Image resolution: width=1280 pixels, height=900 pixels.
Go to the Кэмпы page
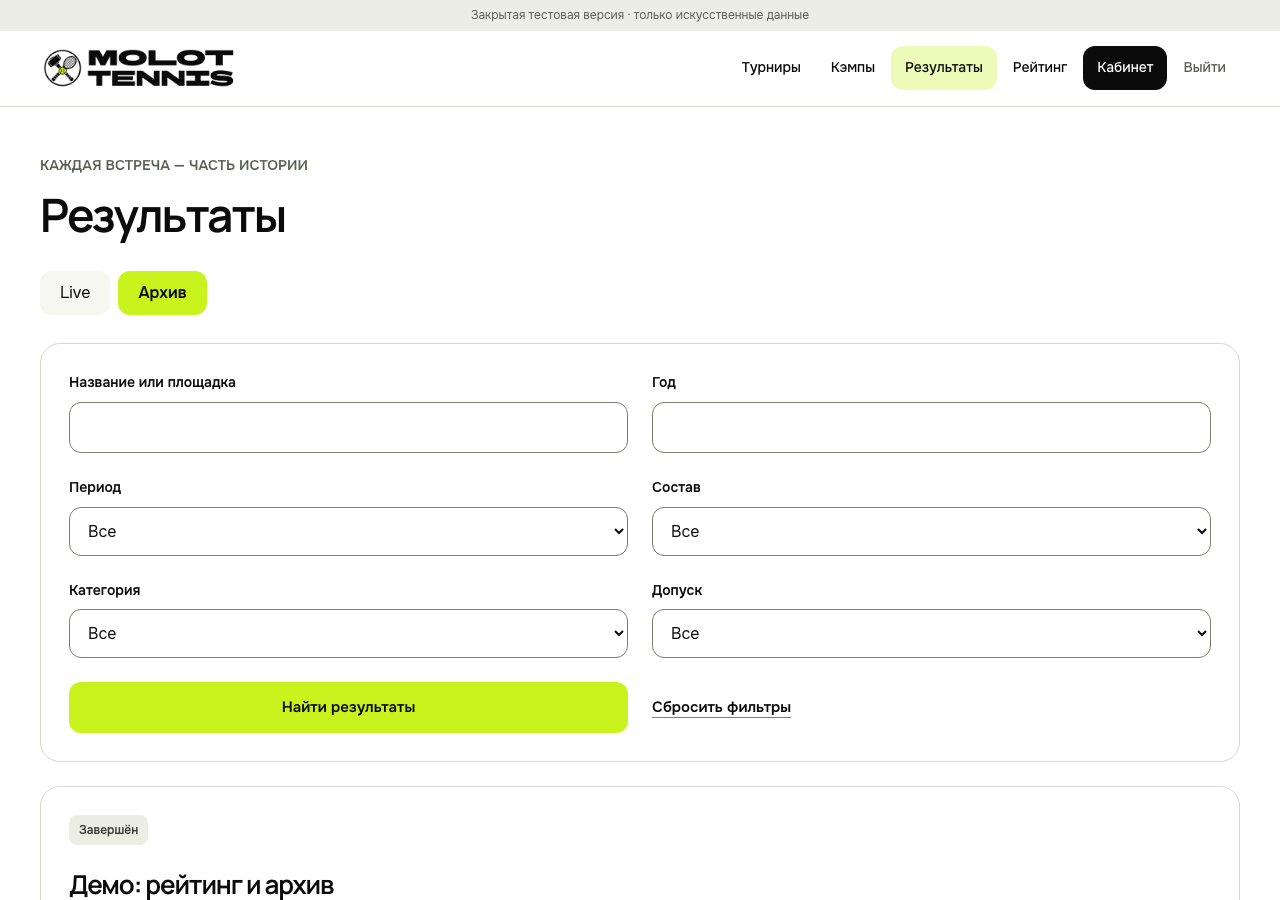tap(853, 68)
